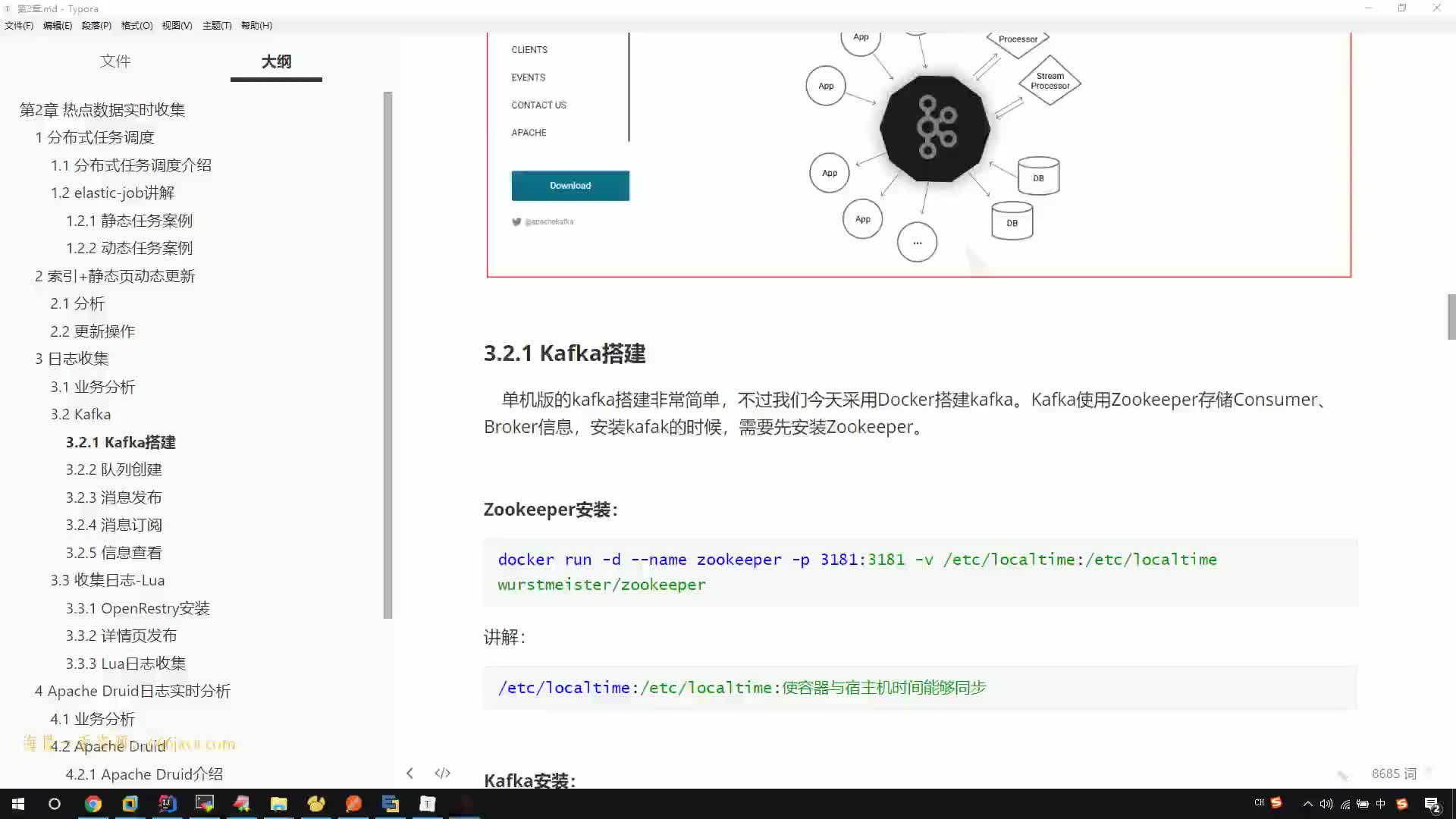Open VMware Workstation from the taskbar
Image resolution: width=1456 pixels, height=819 pixels.
pyautogui.click(x=130, y=804)
